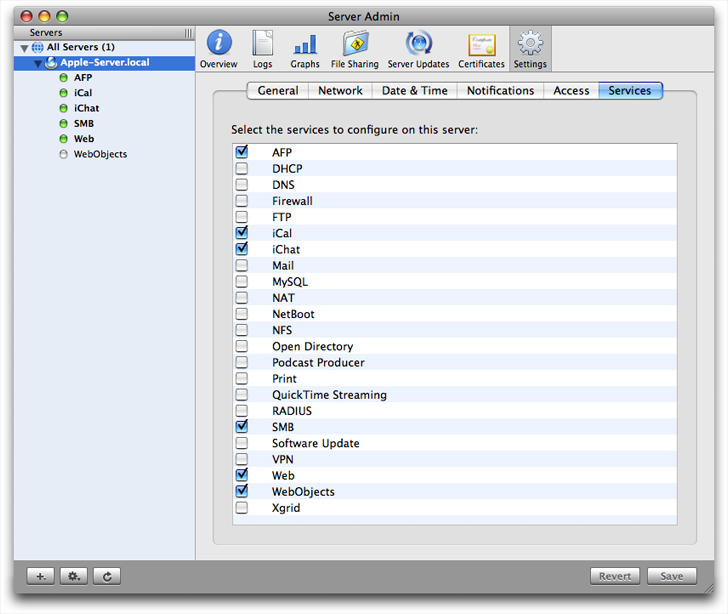Image resolution: width=728 pixels, height=614 pixels.
Task: Click the refresh button in bottom bar
Action: [107, 576]
